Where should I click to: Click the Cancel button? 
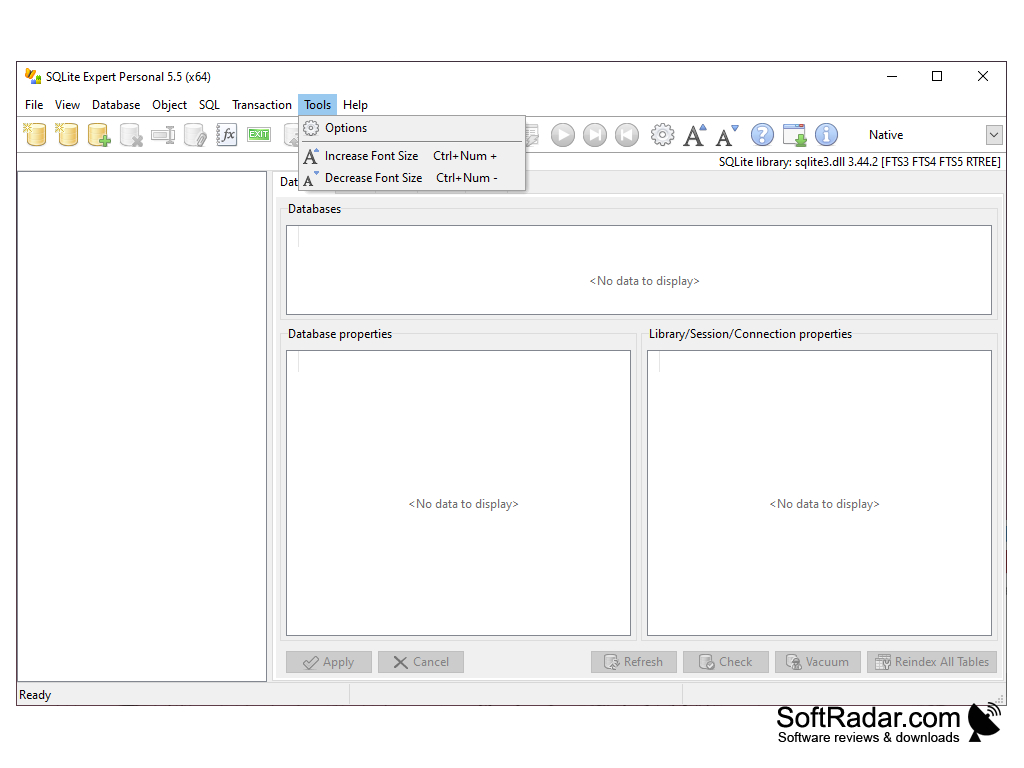(x=421, y=662)
